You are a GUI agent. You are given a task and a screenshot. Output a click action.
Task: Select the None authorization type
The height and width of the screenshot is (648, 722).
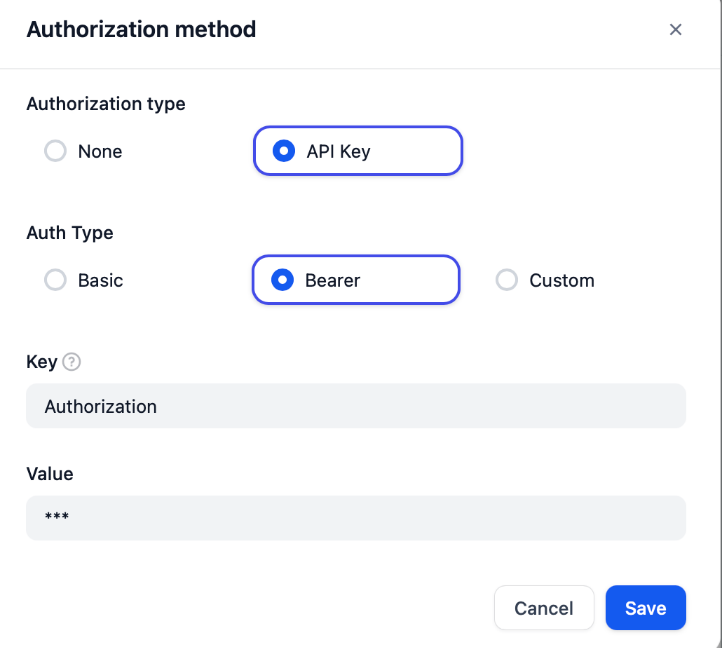click(83, 151)
